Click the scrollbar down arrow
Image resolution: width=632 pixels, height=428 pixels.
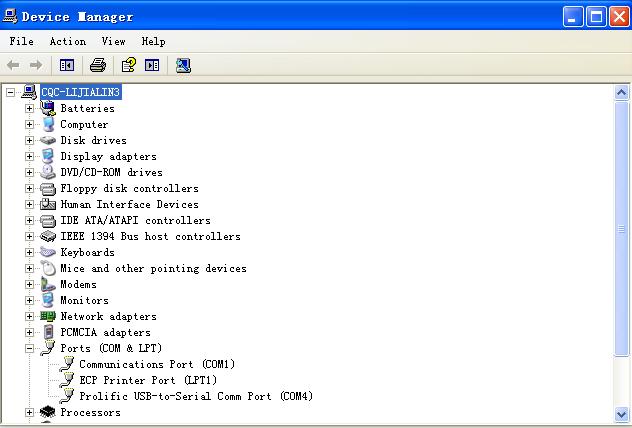[623, 412]
